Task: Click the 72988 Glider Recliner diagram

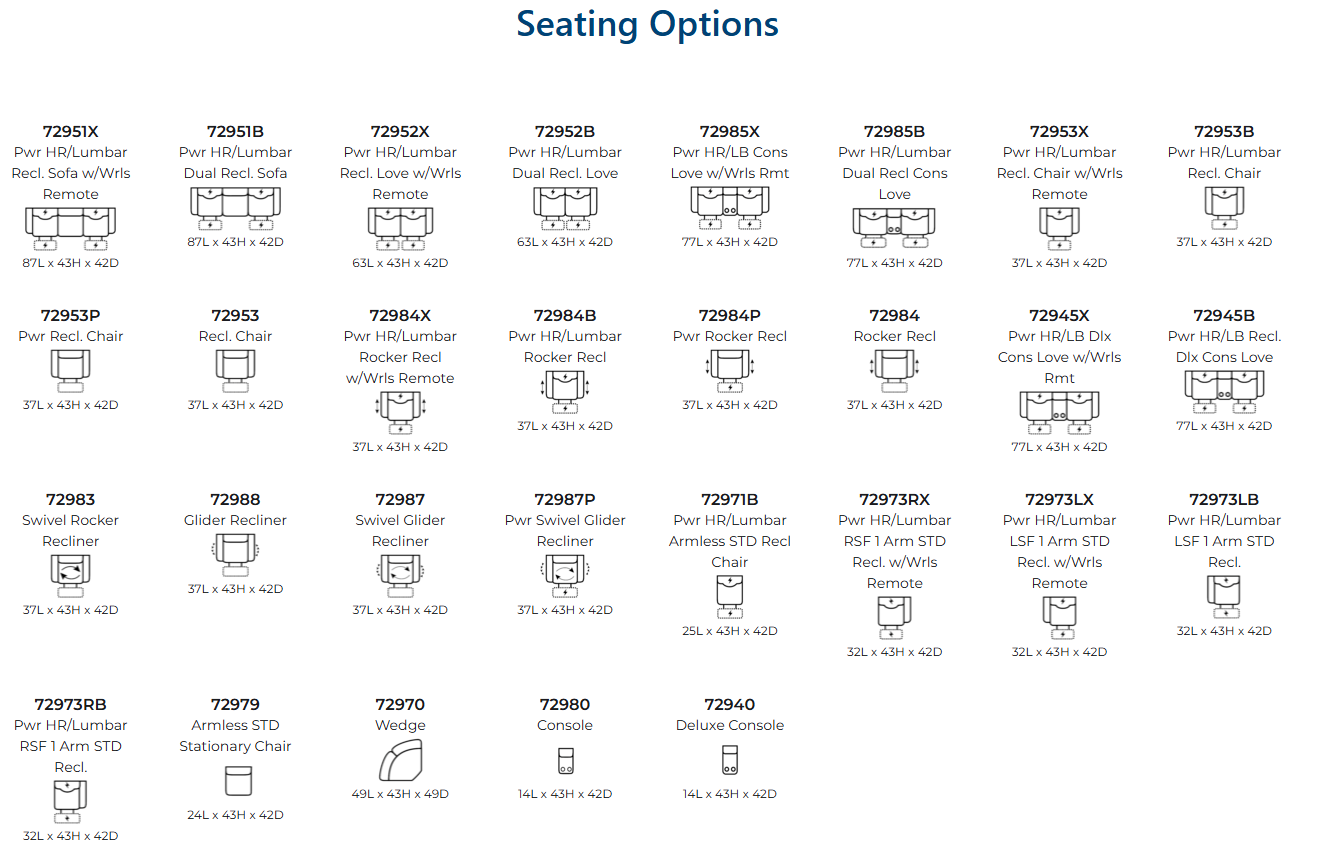Action: (x=235, y=554)
